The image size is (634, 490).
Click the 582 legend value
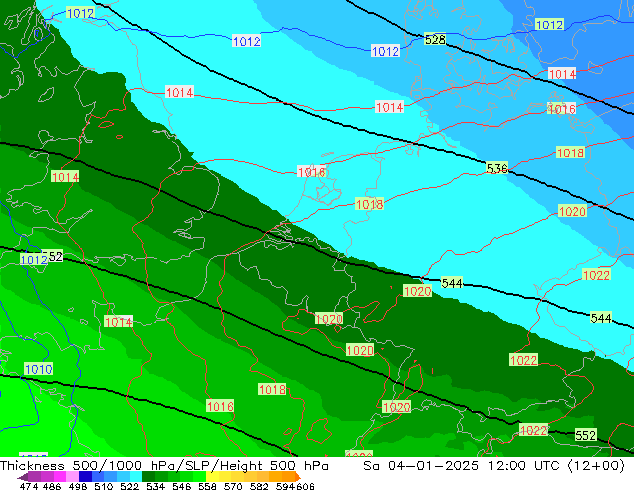point(259,486)
